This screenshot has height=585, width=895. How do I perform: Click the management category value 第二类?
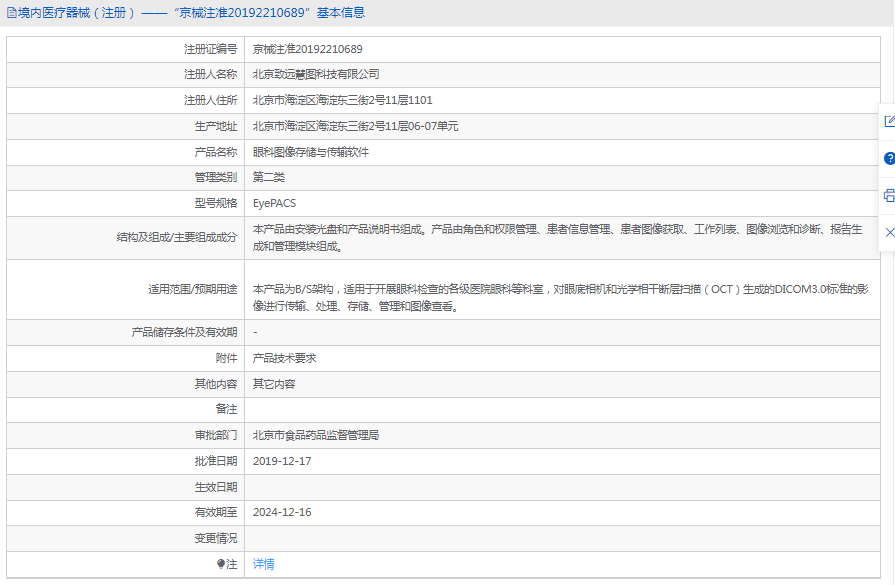(x=269, y=177)
